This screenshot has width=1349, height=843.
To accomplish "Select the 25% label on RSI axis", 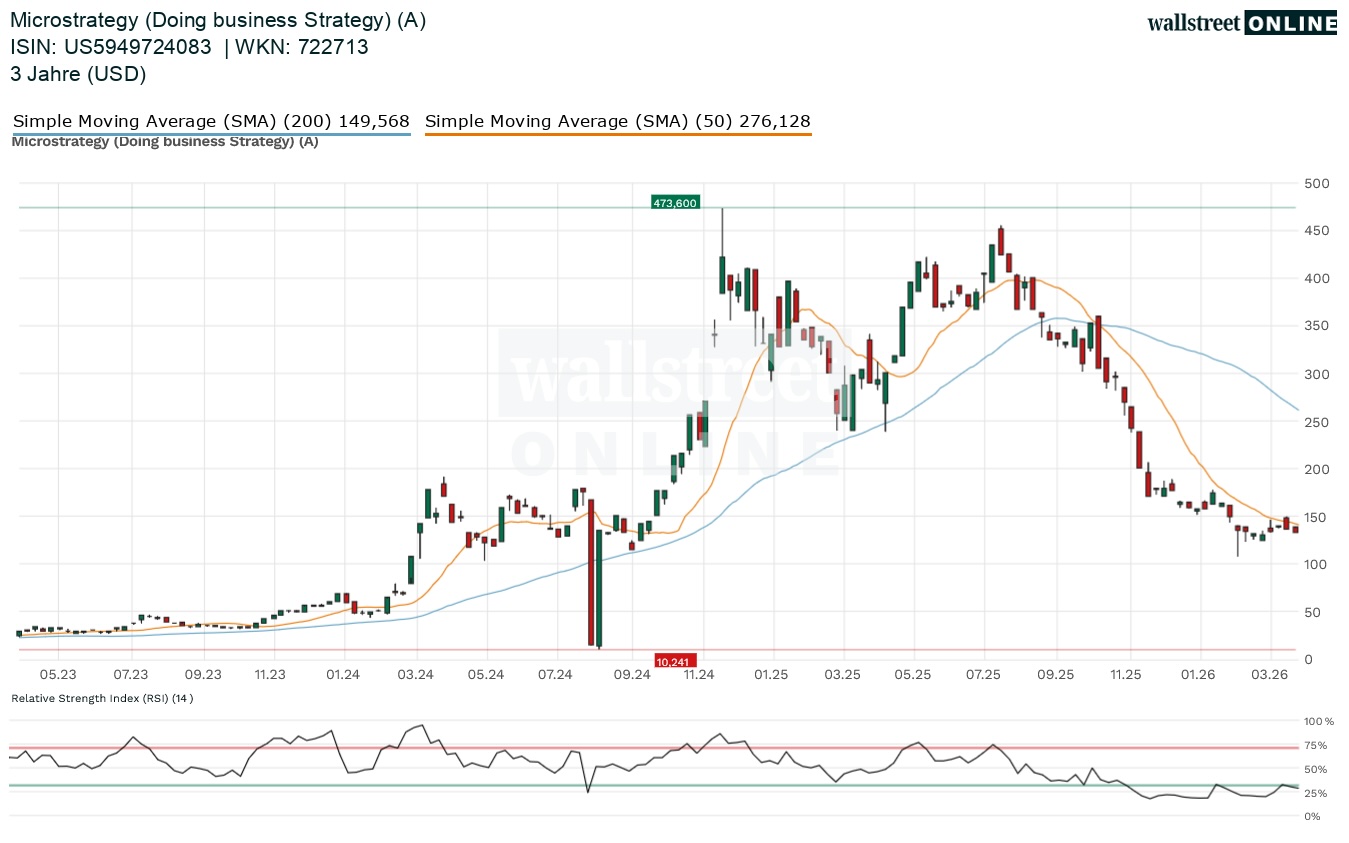I will point(1315,793).
